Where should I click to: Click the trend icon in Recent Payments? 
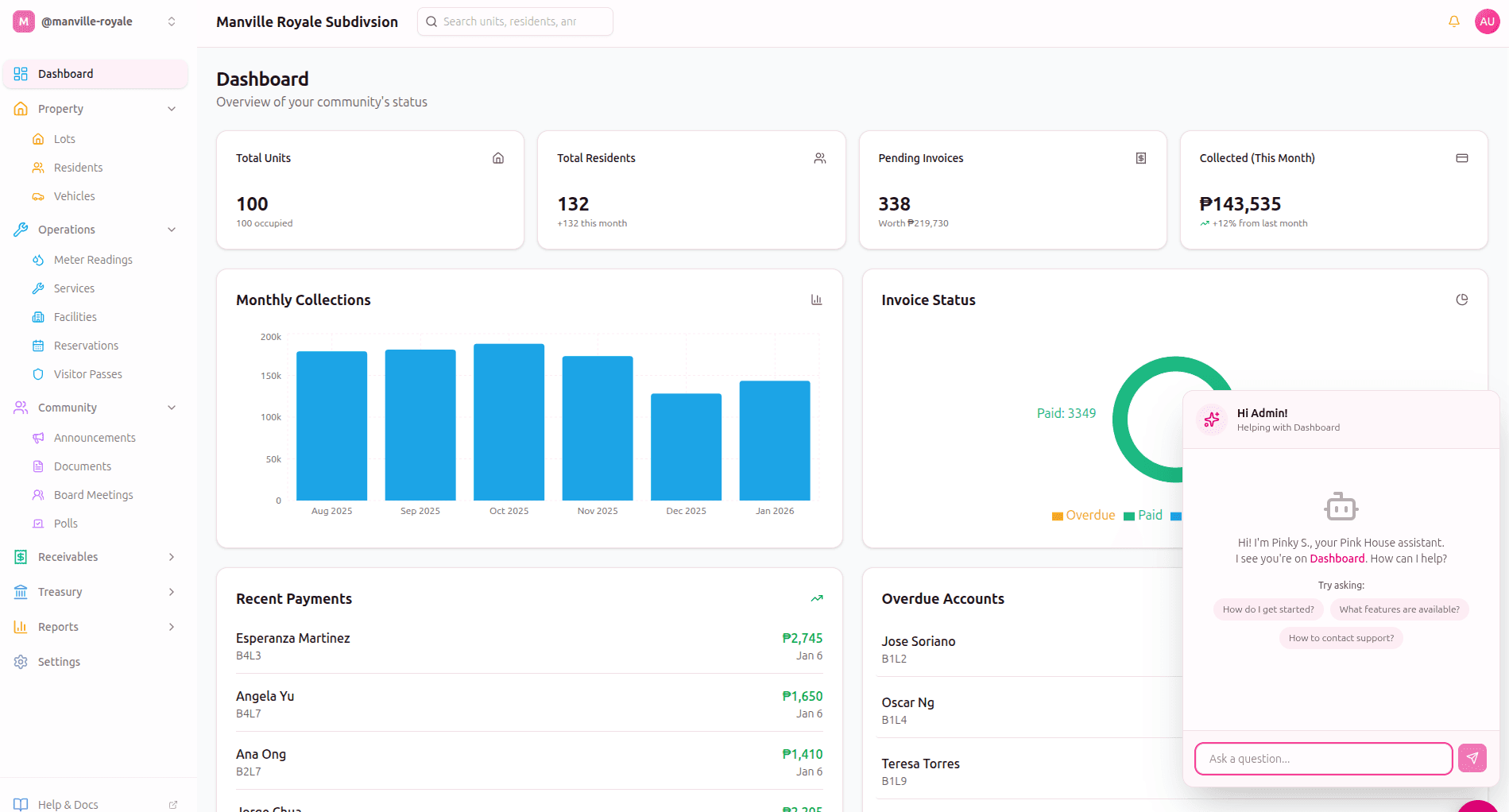816,598
